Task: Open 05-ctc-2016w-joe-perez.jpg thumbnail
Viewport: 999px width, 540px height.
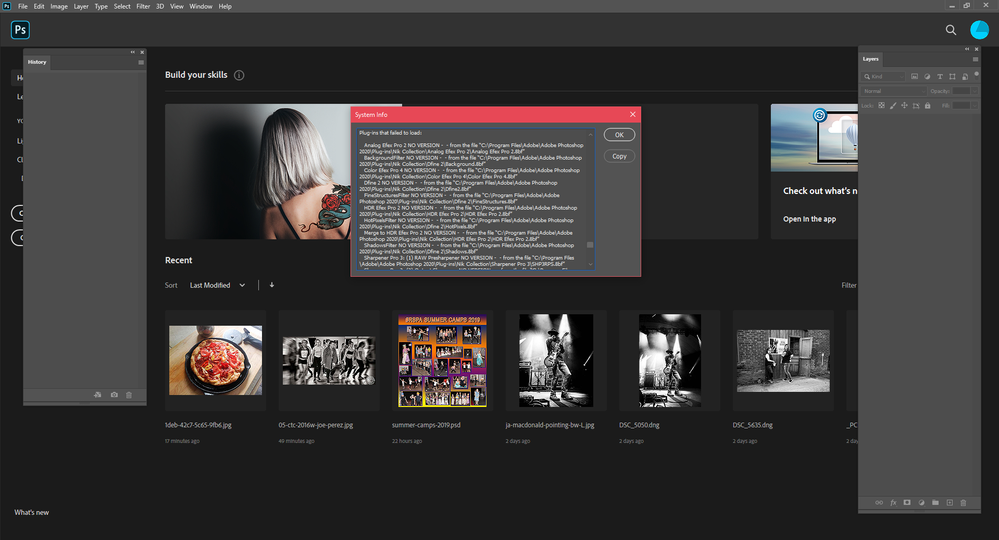Action: pyautogui.click(x=329, y=360)
